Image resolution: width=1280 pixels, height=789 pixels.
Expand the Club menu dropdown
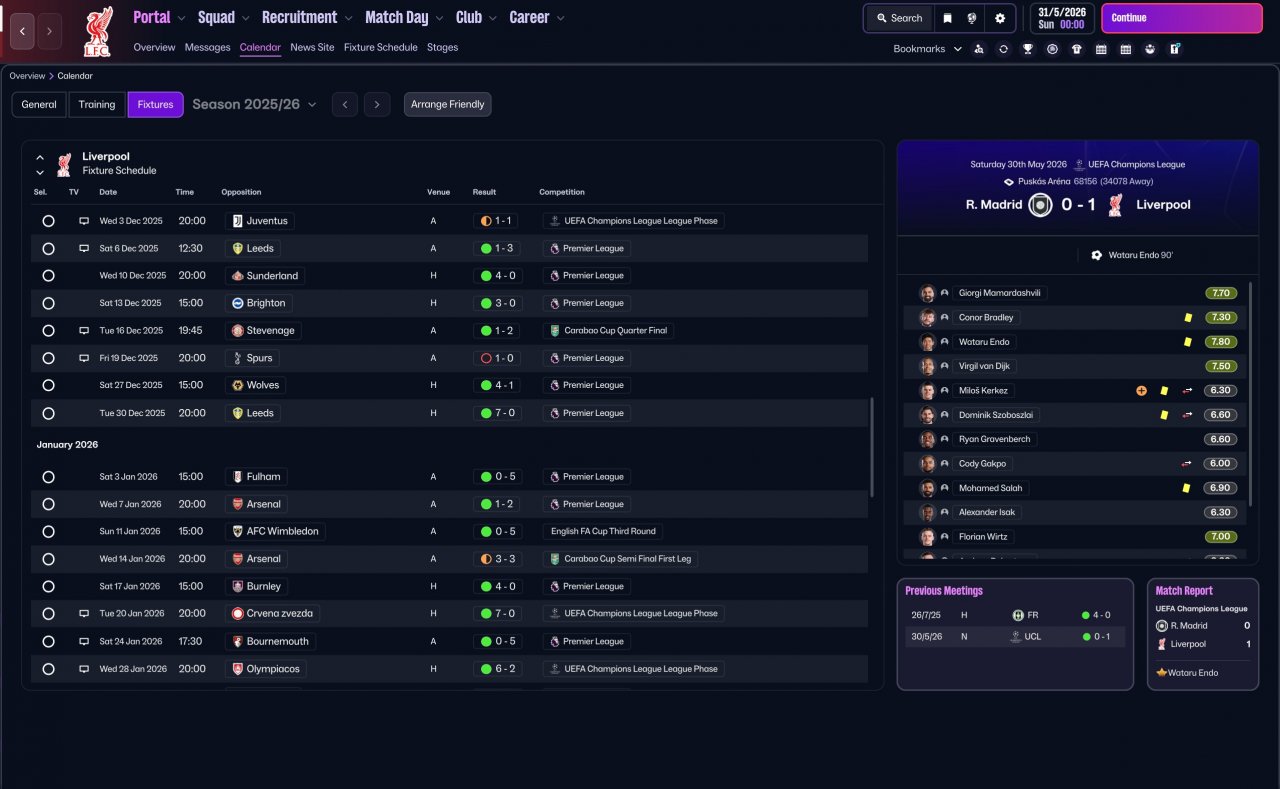coord(493,18)
